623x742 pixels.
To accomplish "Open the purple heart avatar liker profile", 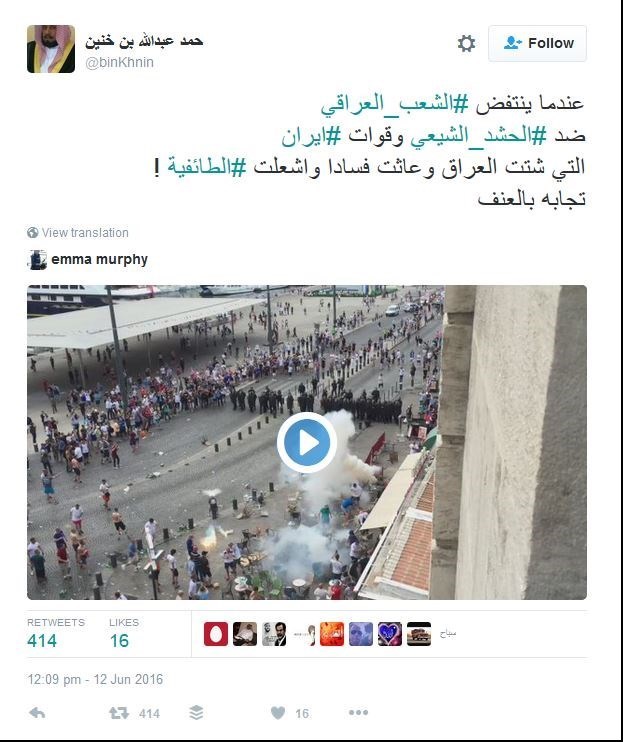I will tap(390, 634).
